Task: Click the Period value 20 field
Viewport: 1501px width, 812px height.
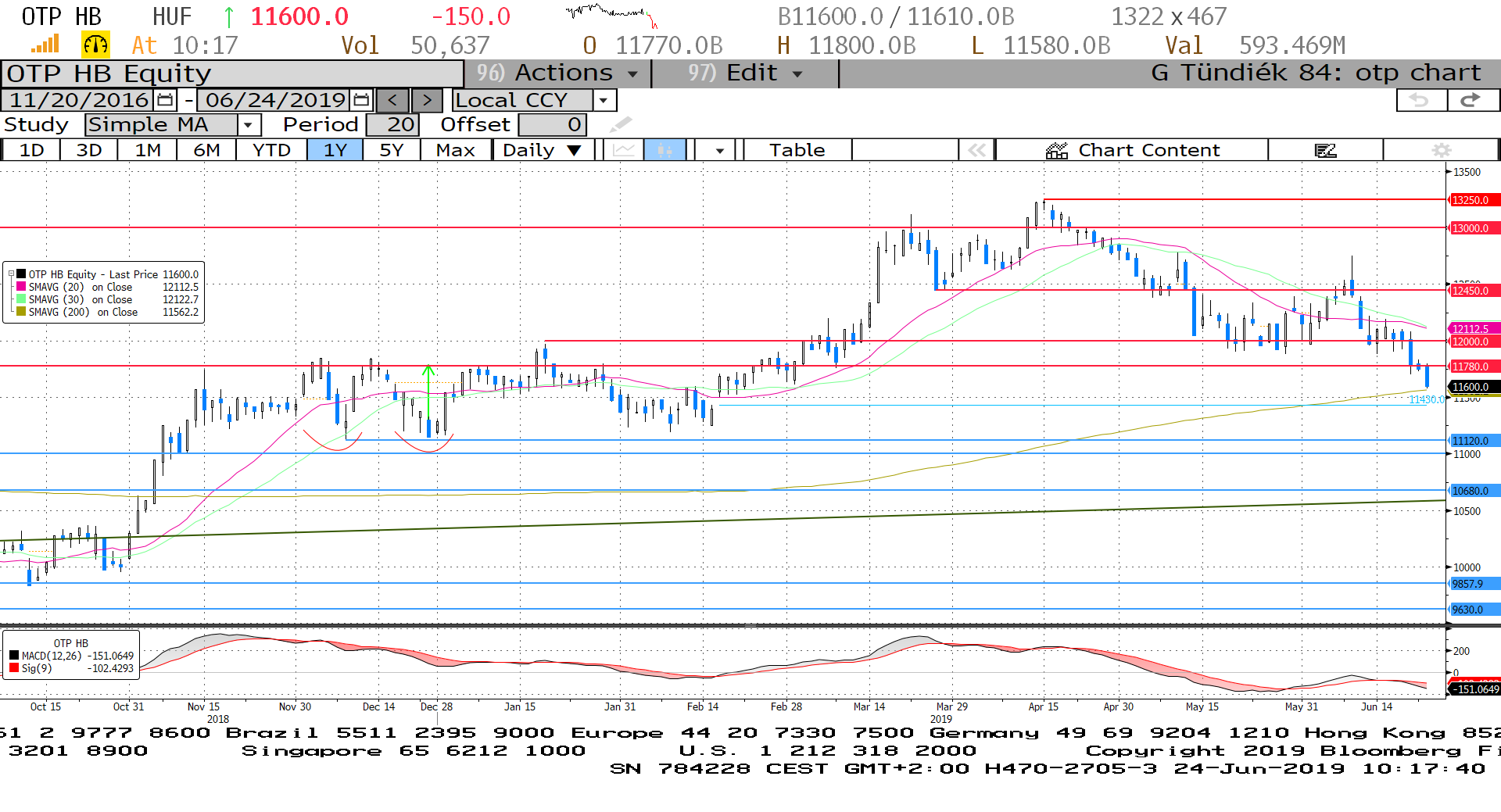Action: click(392, 124)
